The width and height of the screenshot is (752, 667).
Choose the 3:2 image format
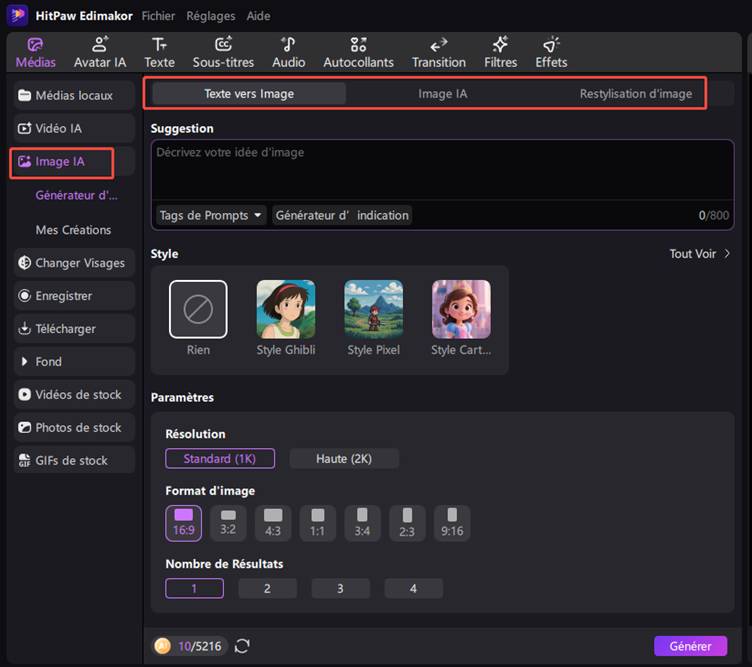[228, 523]
